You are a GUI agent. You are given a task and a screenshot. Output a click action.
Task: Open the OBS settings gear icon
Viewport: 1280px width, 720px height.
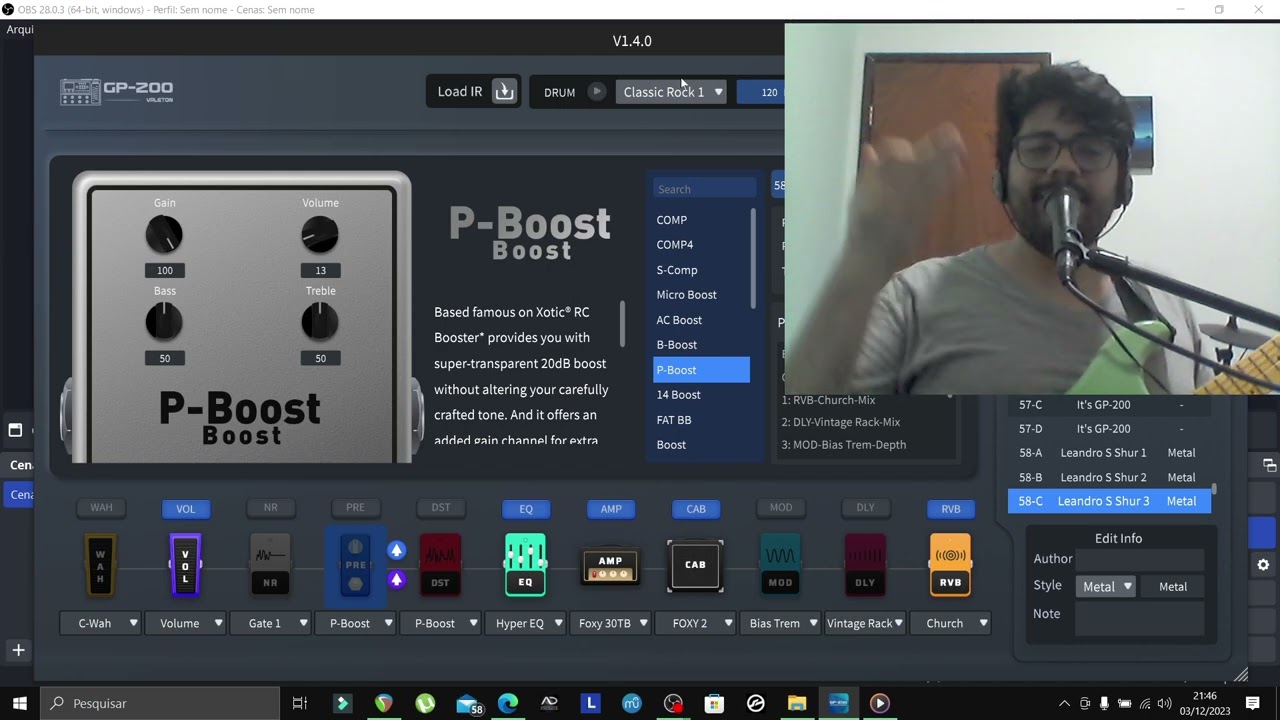tap(1263, 565)
